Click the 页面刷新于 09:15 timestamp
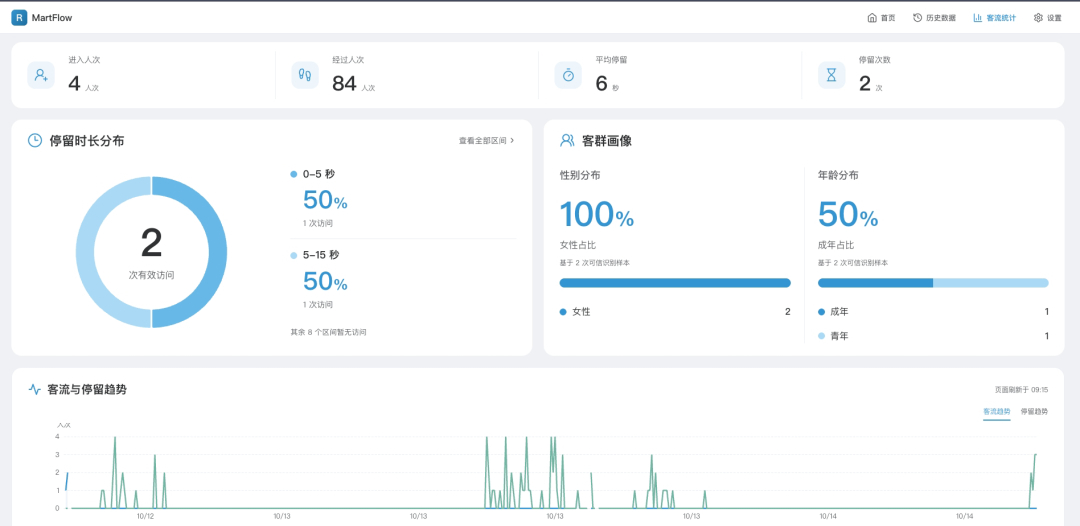This screenshot has height=526, width=1080. [x=1021, y=390]
